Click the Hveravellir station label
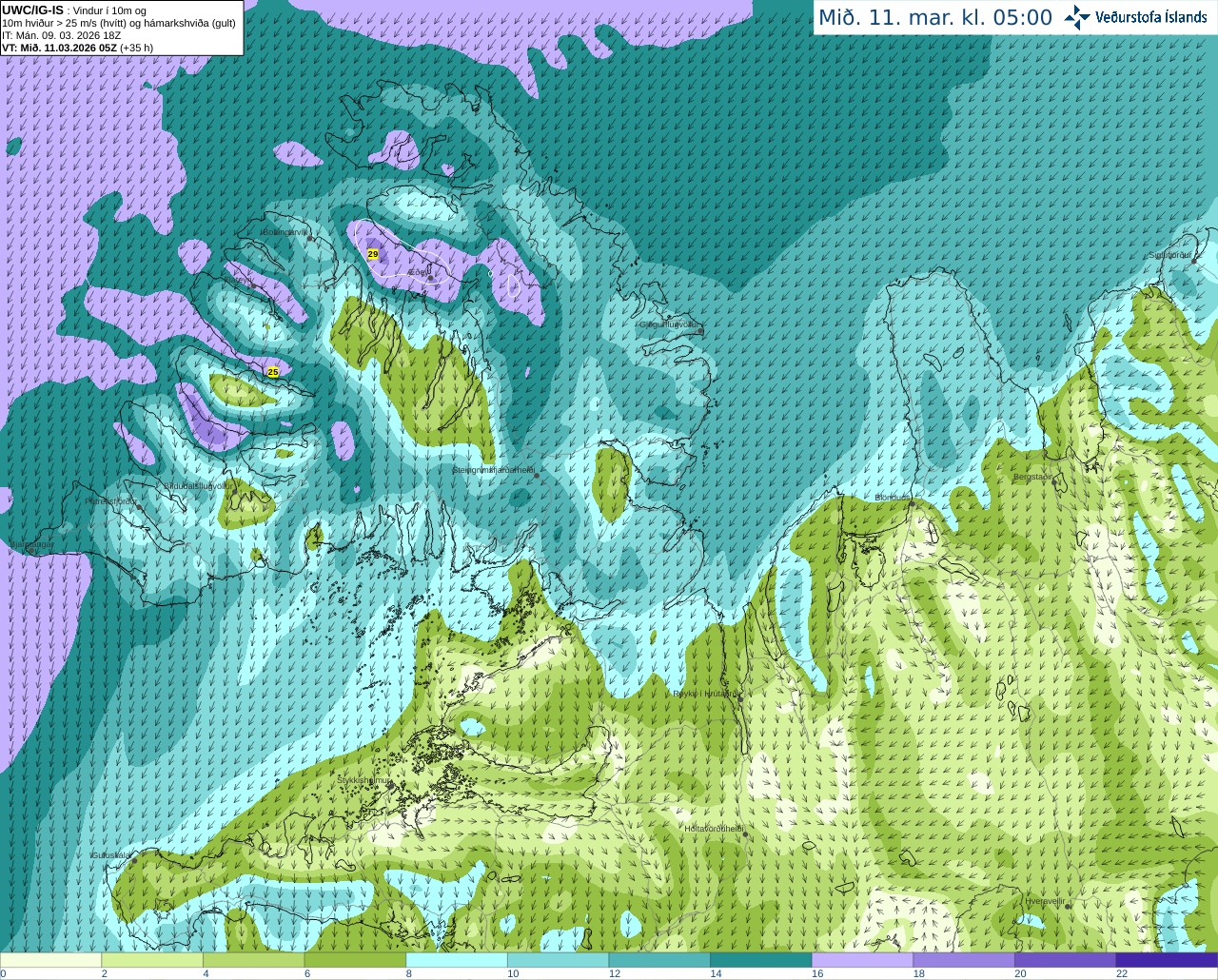 [1045, 900]
